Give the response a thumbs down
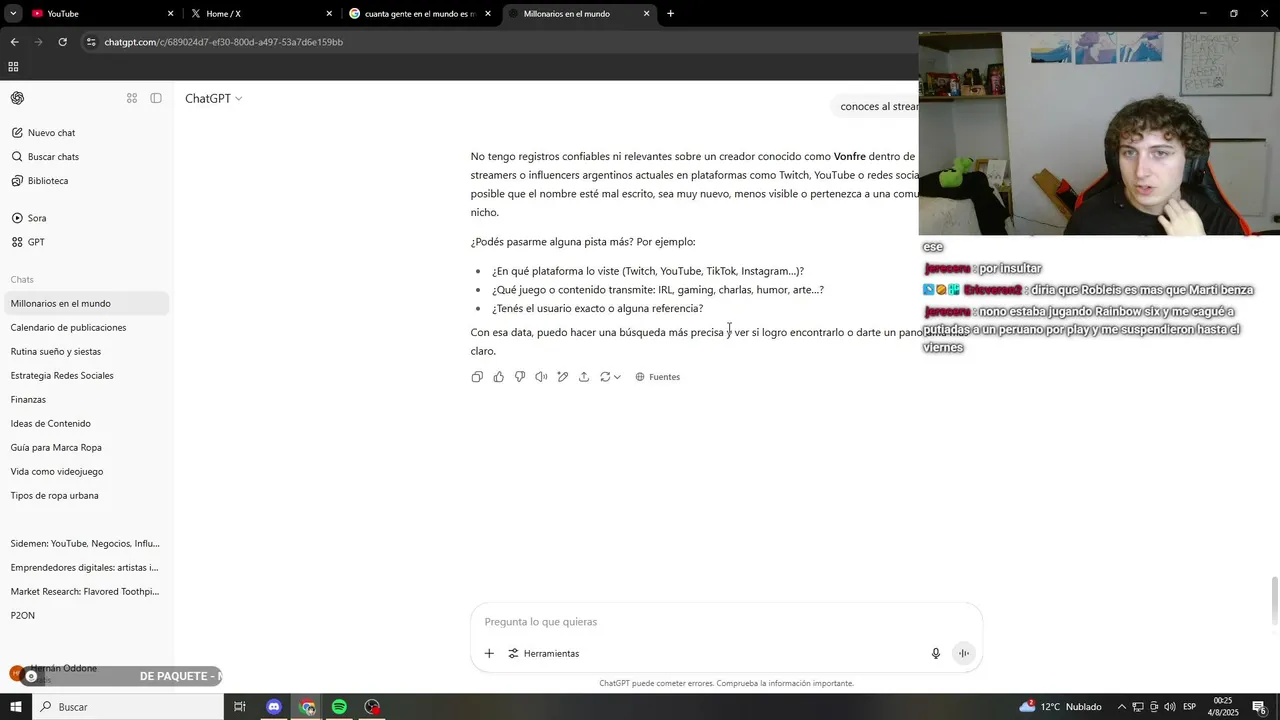The width and height of the screenshot is (1280, 720). click(x=520, y=377)
